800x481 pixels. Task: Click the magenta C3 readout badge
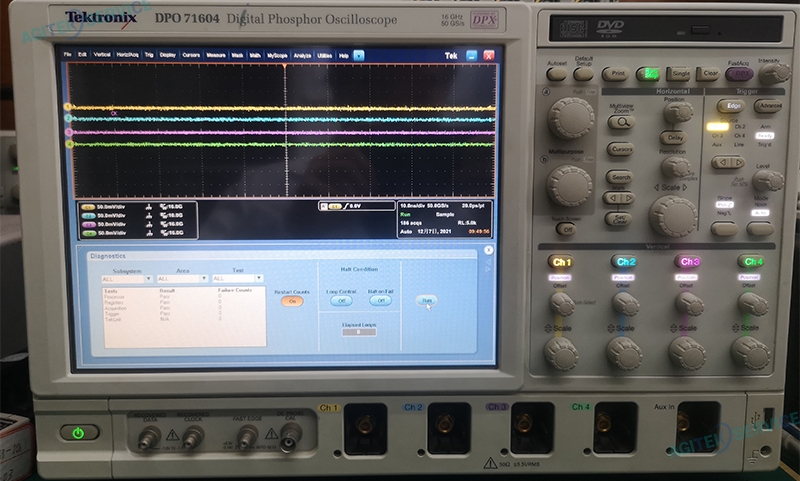pos(89,224)
